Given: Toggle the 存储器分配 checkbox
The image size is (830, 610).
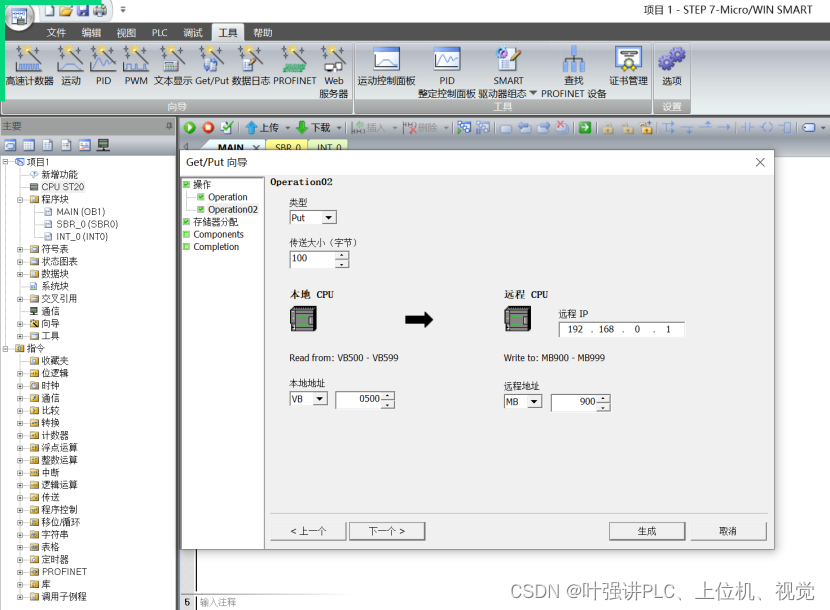Looking at the screenshot, I should [186, 222].
